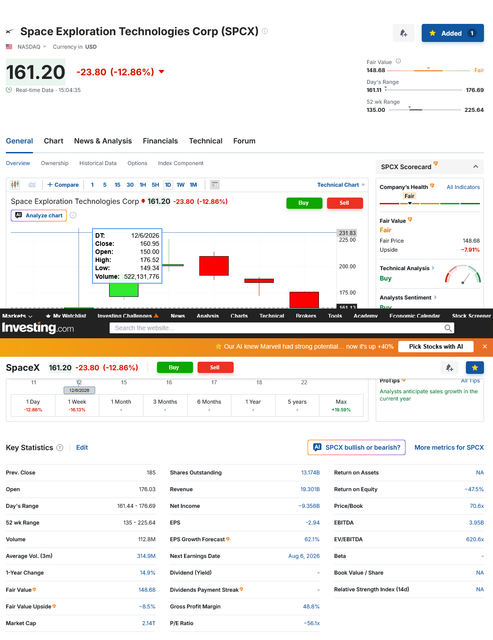Select the 1H chart interval
Image resolution: width=493 pixels, height=640 pixels.
(143, 185)
